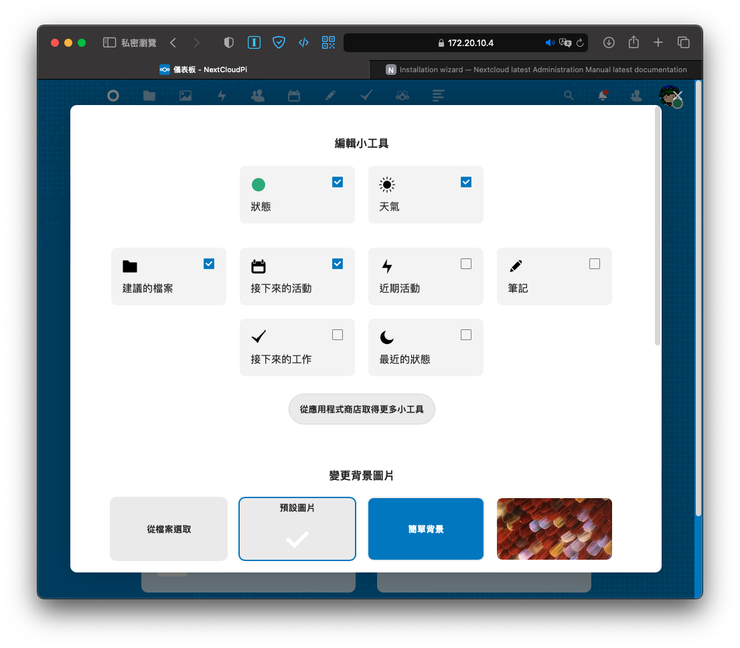Screen dimensions: 740x648
Task: Reload the page in Safari
Action: pos(580,43)
